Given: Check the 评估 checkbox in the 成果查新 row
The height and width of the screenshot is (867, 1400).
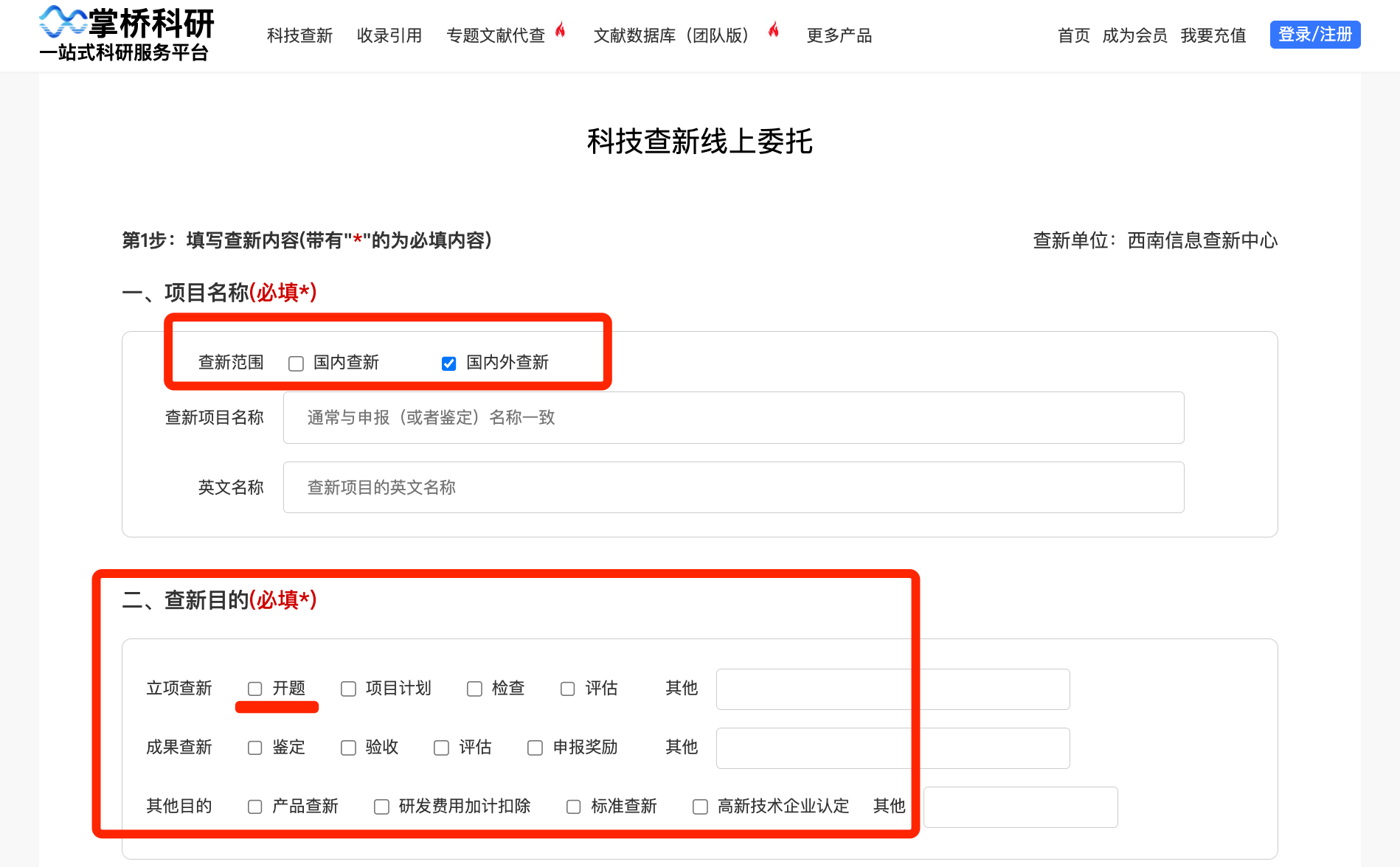Looking at the screenshot, I should coord(441,748).
